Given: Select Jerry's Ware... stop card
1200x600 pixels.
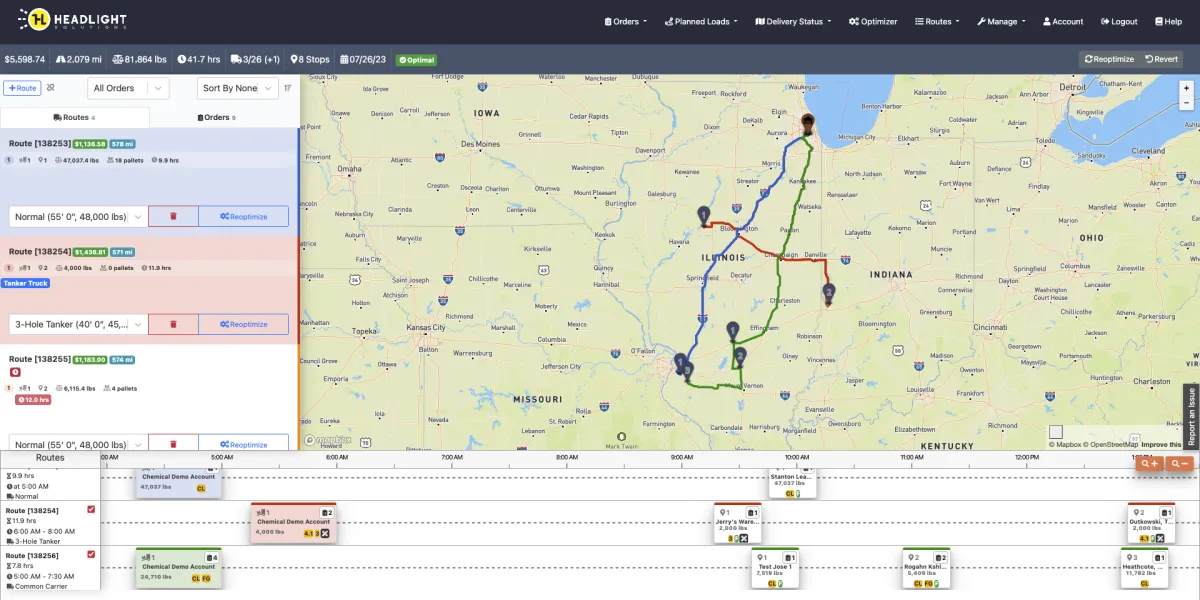Looking at the screenshot, I should 738,524.
